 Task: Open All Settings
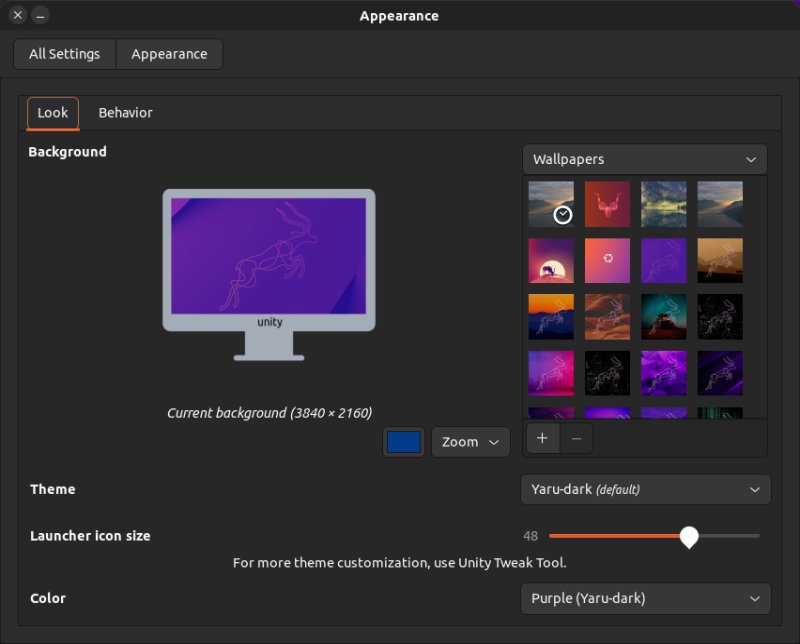click(64, 54)
